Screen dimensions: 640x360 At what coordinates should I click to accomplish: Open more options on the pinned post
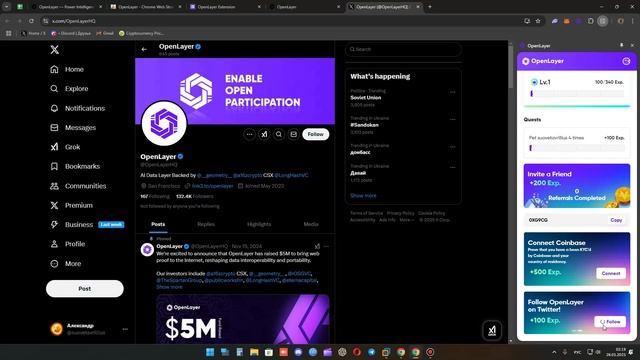coord(326,247)
